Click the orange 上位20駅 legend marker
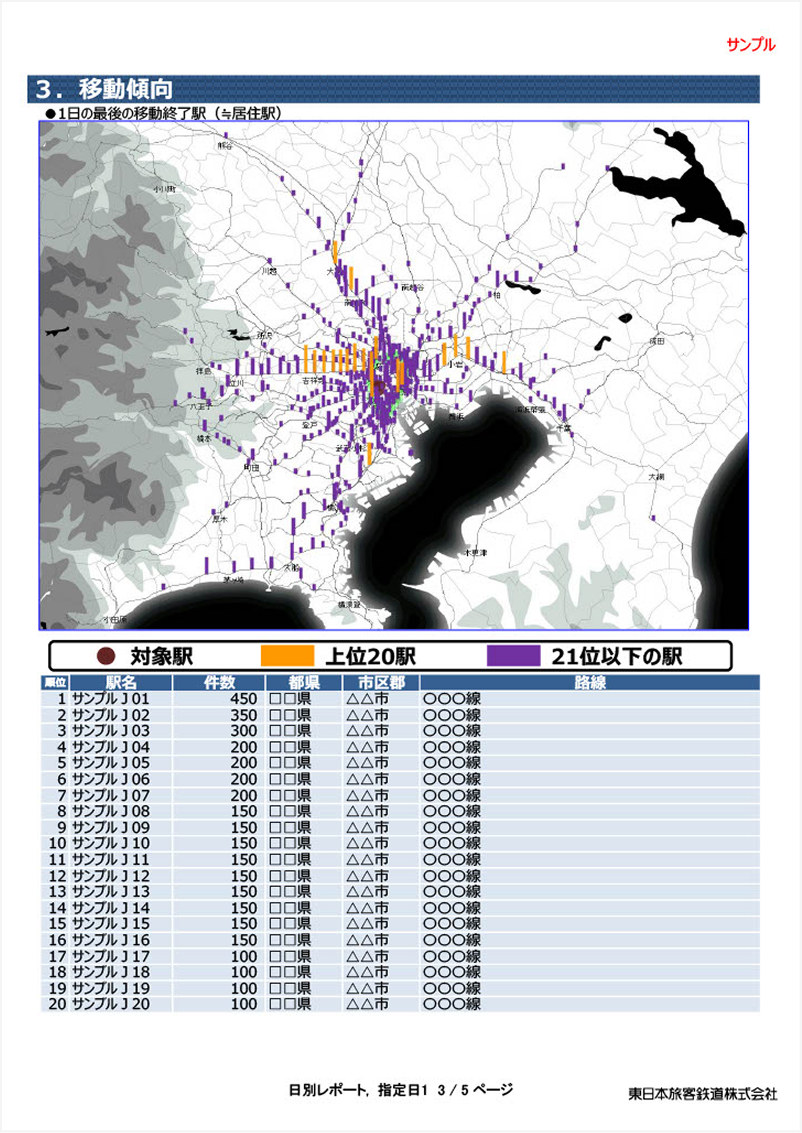Image resolution: width=802 pixels, height=1133 pixels. tap(285, 653)
